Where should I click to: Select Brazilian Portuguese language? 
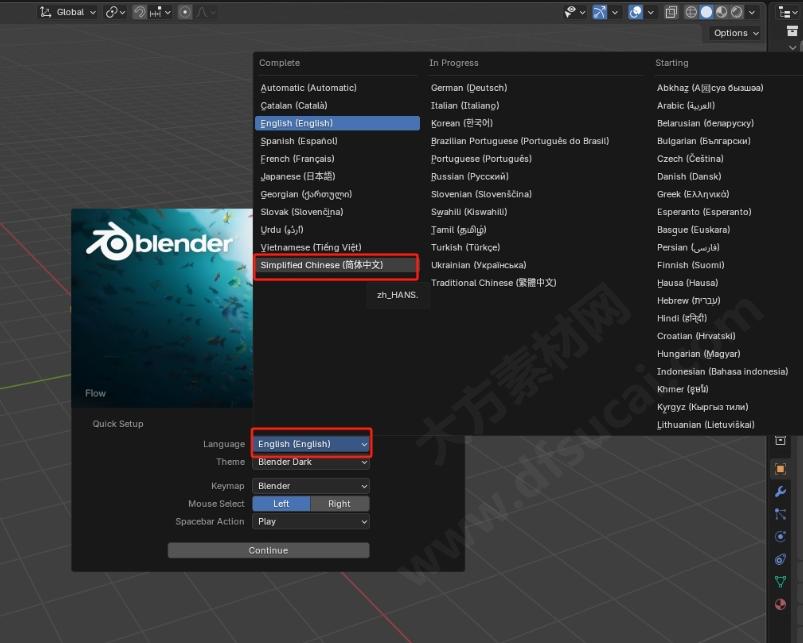(x=535, y=141)
